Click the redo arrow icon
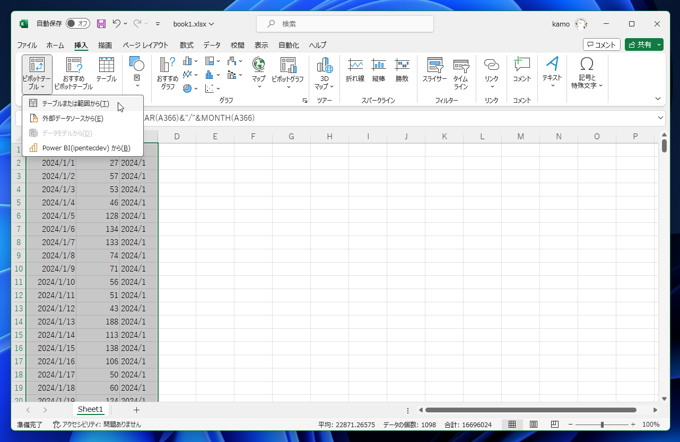 pyautogui.click(x=137, y=24)
